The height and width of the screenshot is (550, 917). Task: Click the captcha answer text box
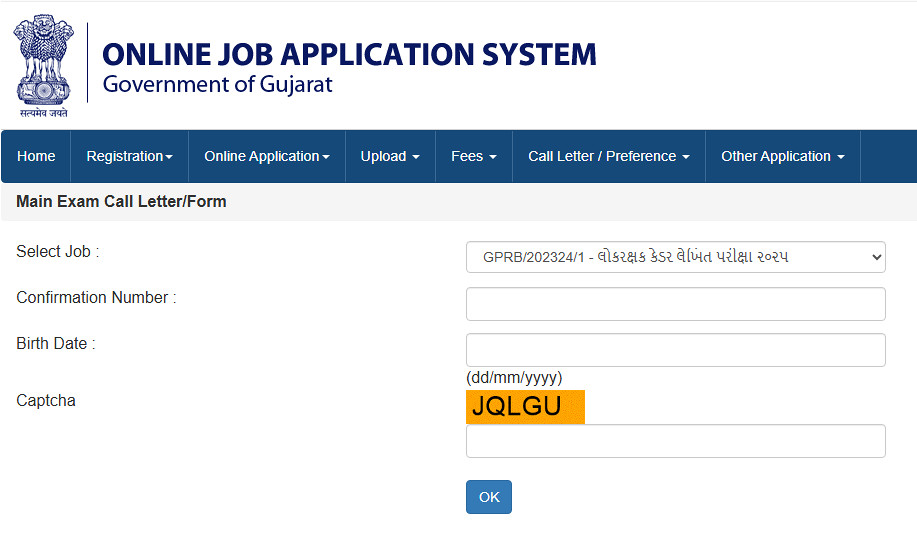675,441
